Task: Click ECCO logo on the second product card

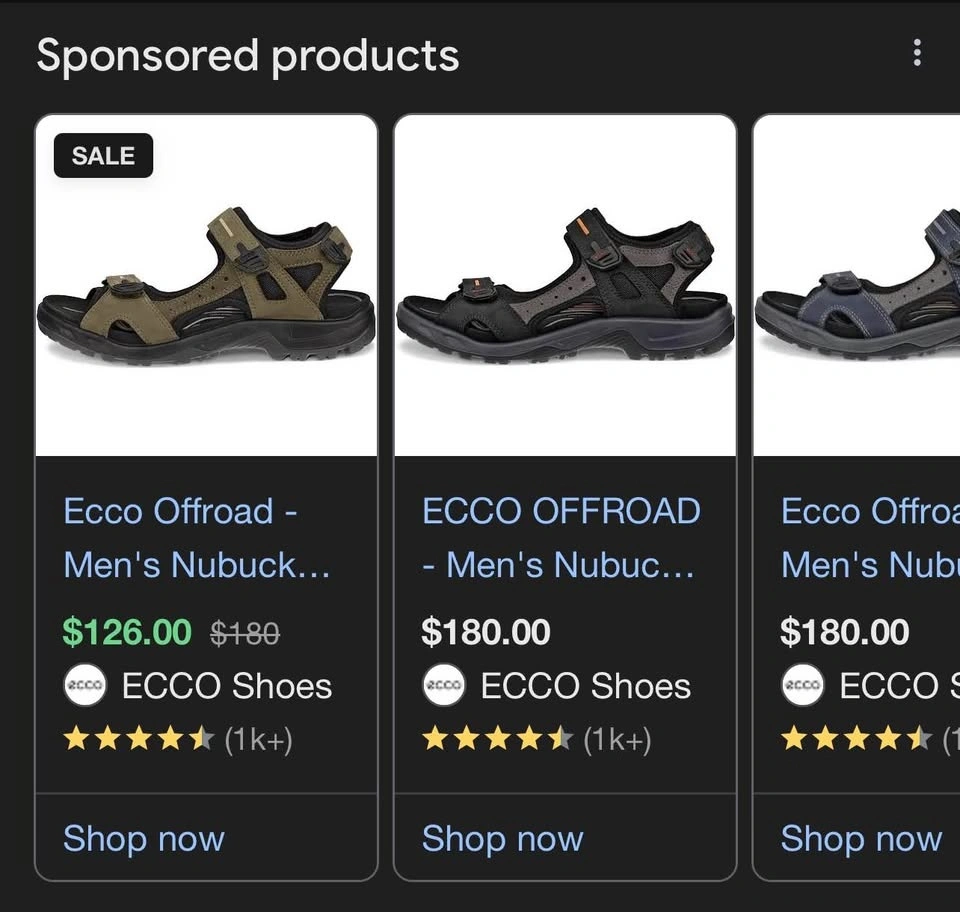Action: coord(444,686)
